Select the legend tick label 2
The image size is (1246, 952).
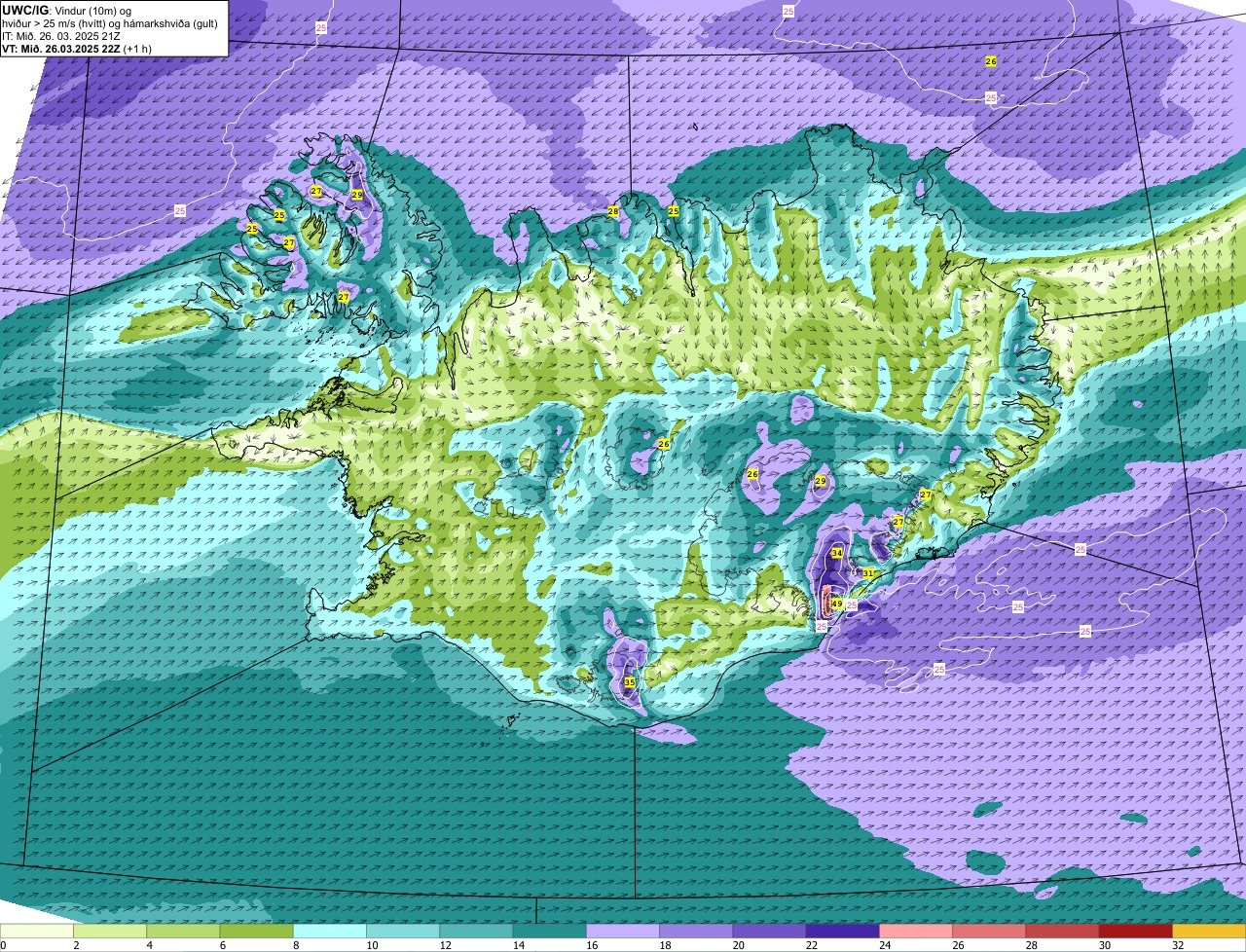[76, 945]
